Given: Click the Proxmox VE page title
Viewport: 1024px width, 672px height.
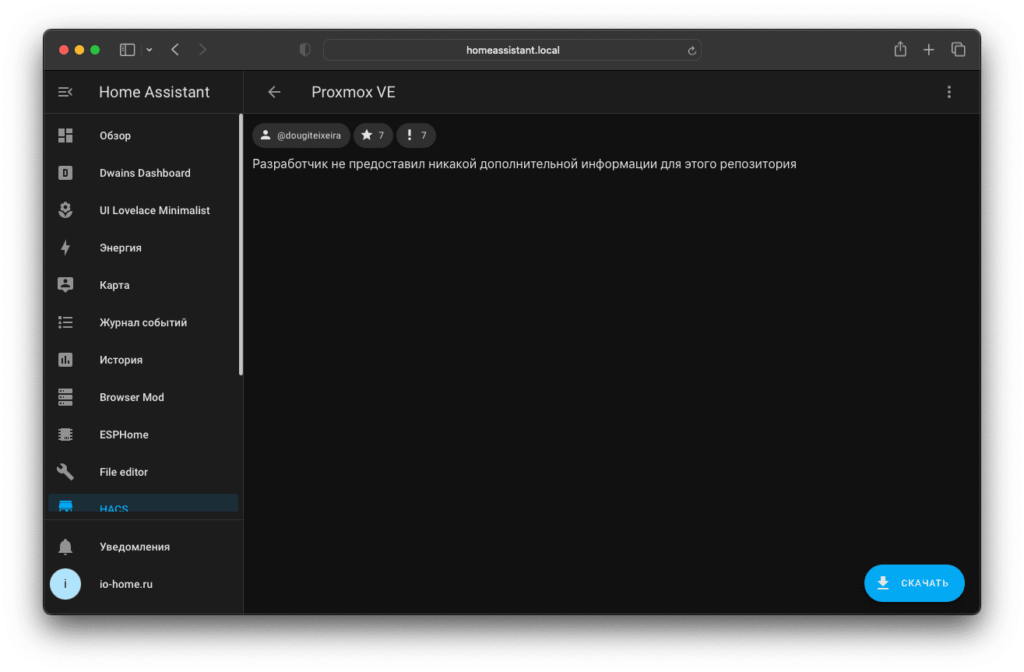Looking at the screenshot, I should point(353,92).
